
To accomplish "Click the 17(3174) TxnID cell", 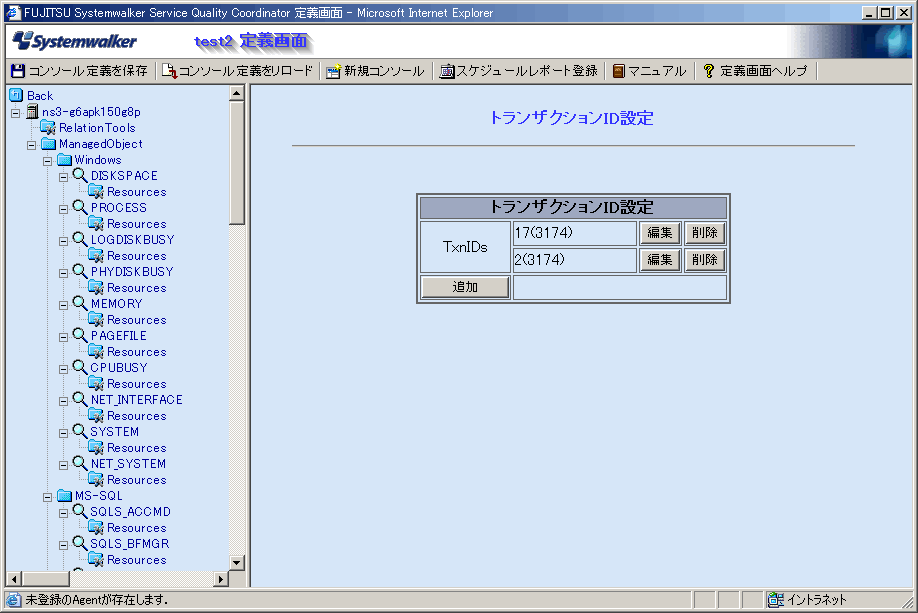I will 575,233.
